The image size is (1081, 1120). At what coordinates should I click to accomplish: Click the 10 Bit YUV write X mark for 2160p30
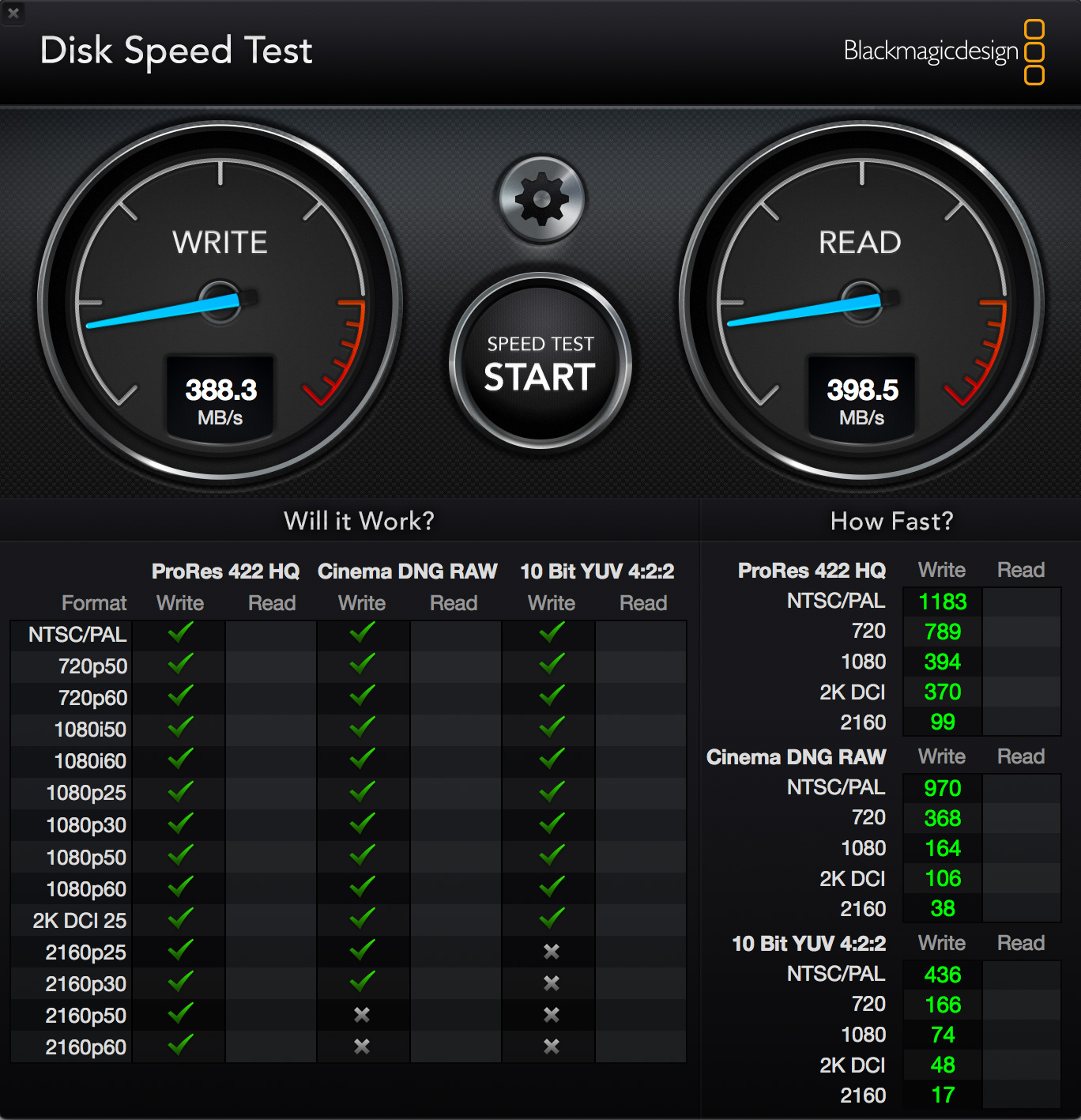pyautogui.click(x=552, y=983)
